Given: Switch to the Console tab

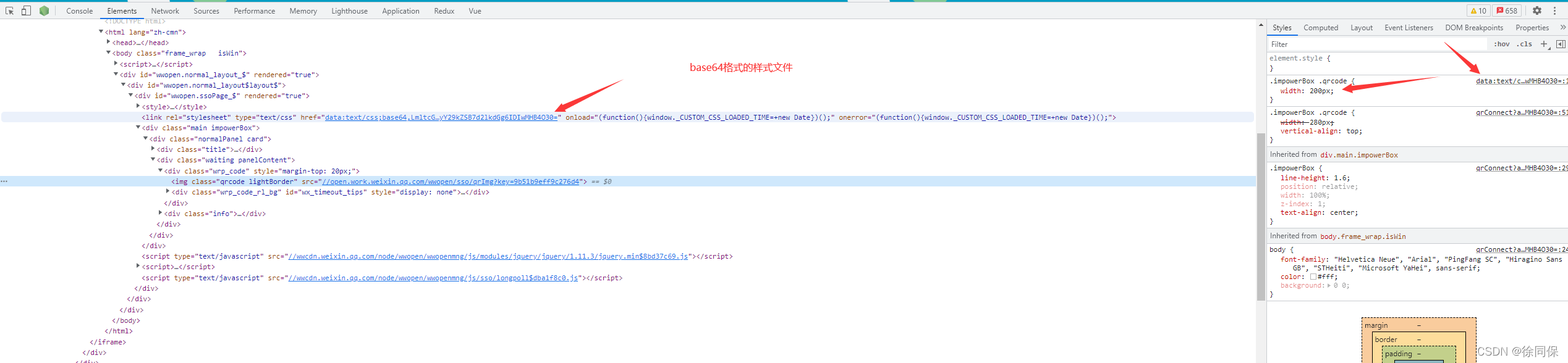Looking at the screenshot, I should pos(79,11).
